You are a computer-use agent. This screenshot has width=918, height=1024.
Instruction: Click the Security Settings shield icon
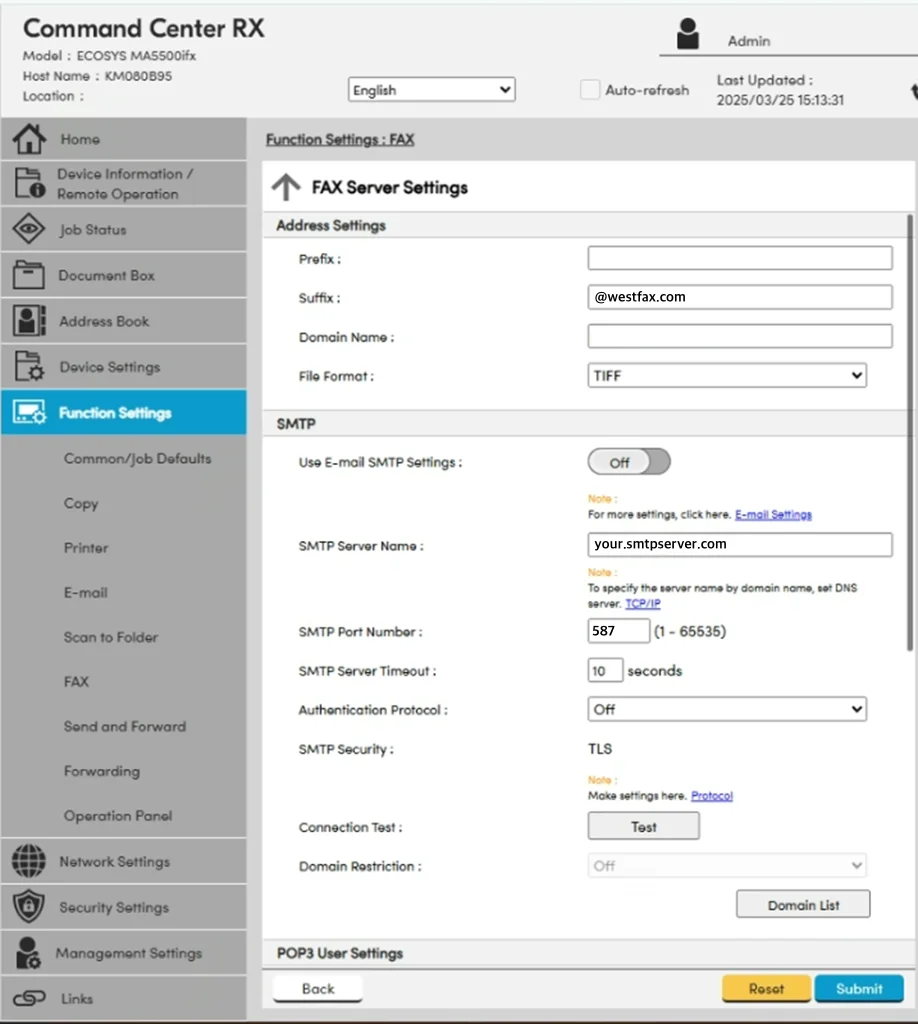click(29, 907)
